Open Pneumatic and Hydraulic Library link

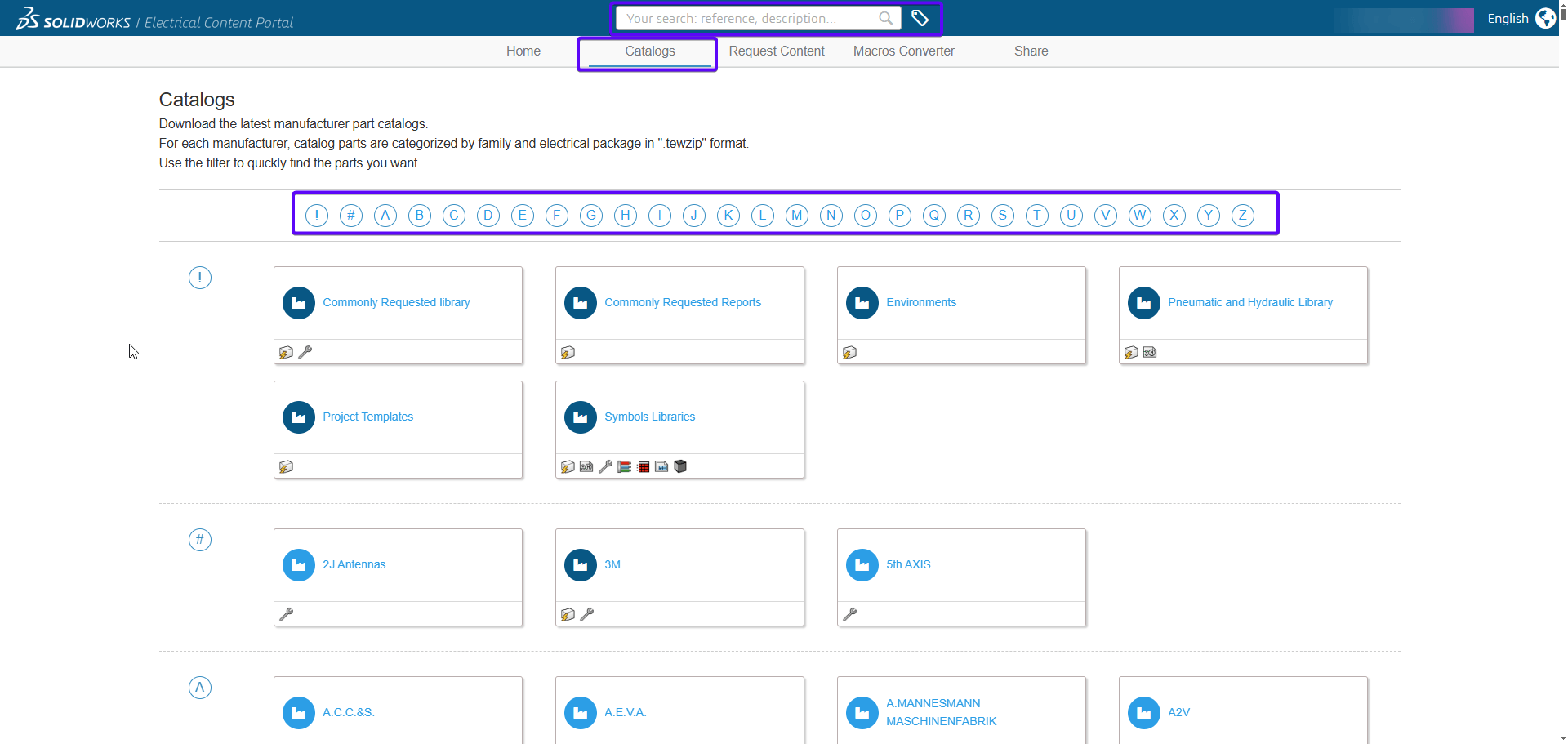click(1250, 302)
